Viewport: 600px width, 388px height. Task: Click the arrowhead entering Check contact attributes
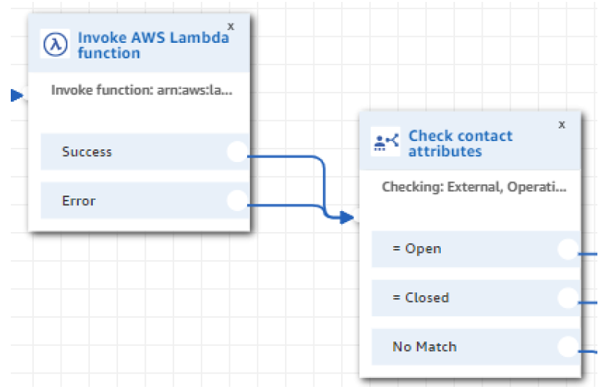coord(347,217)
